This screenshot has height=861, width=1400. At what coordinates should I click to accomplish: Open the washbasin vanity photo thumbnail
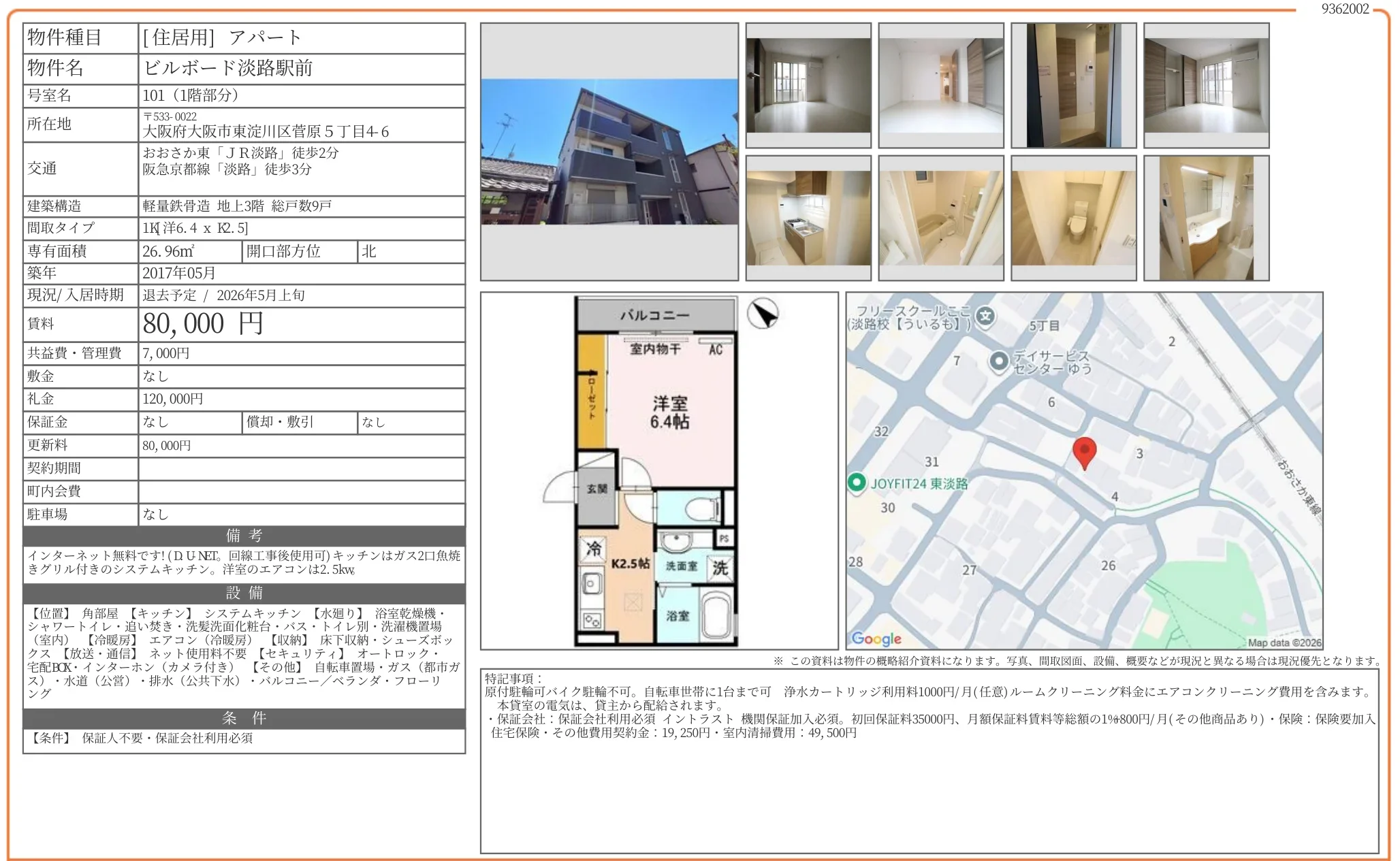click(1206, 218)
